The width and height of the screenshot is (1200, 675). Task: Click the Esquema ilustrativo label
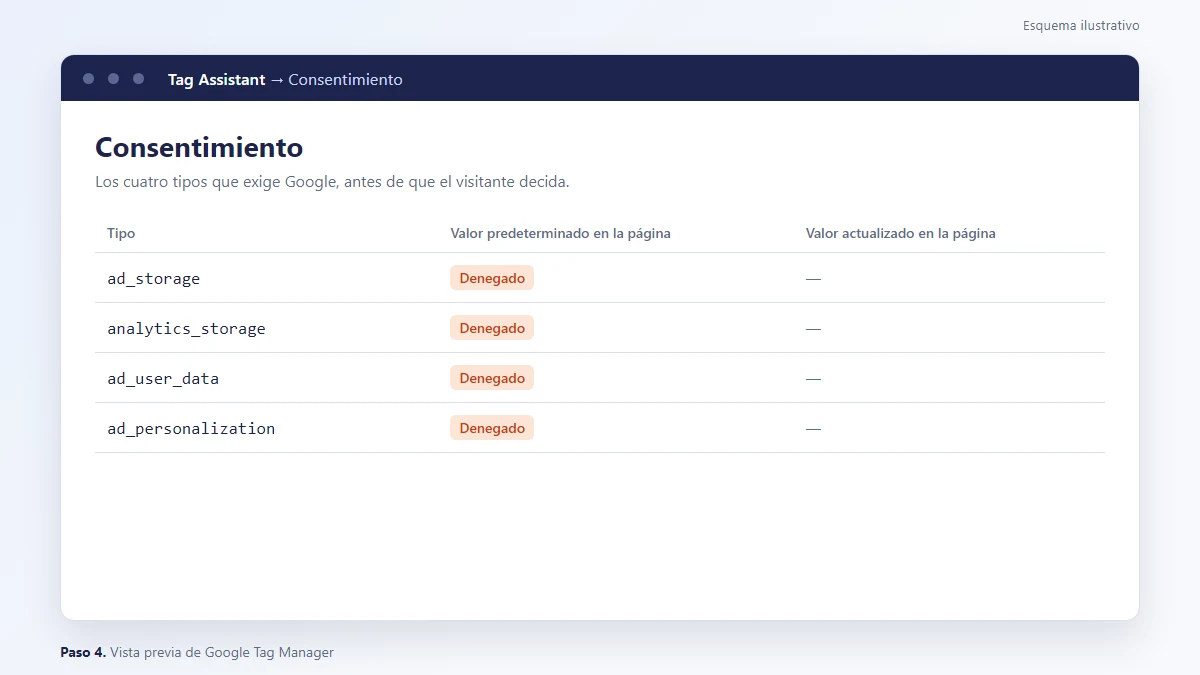[x=1081, y=26]
